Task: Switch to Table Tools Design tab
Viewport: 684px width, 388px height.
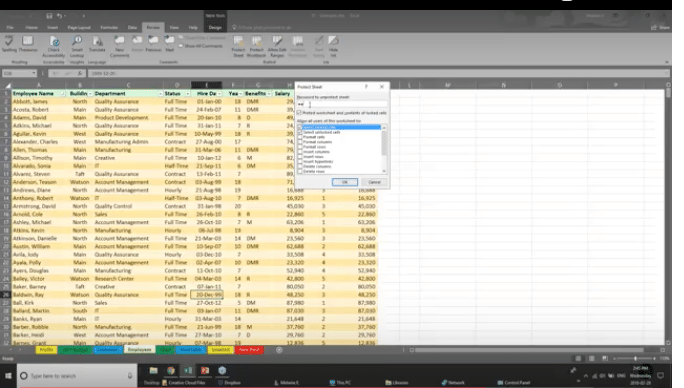Action: tap(215, 27)
